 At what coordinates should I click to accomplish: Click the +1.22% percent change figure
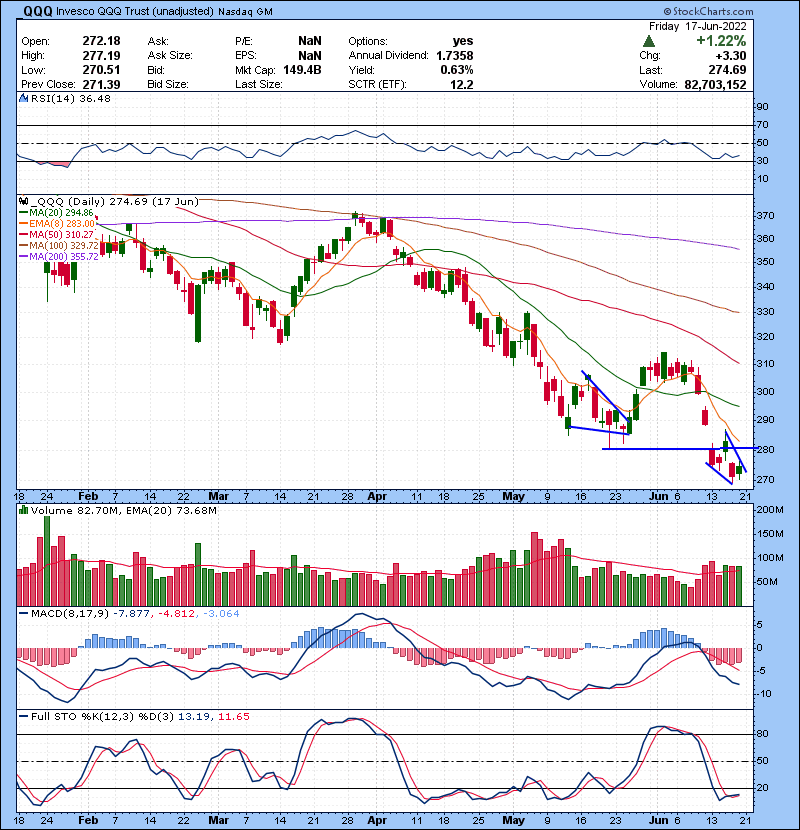(x=721, y=41)
